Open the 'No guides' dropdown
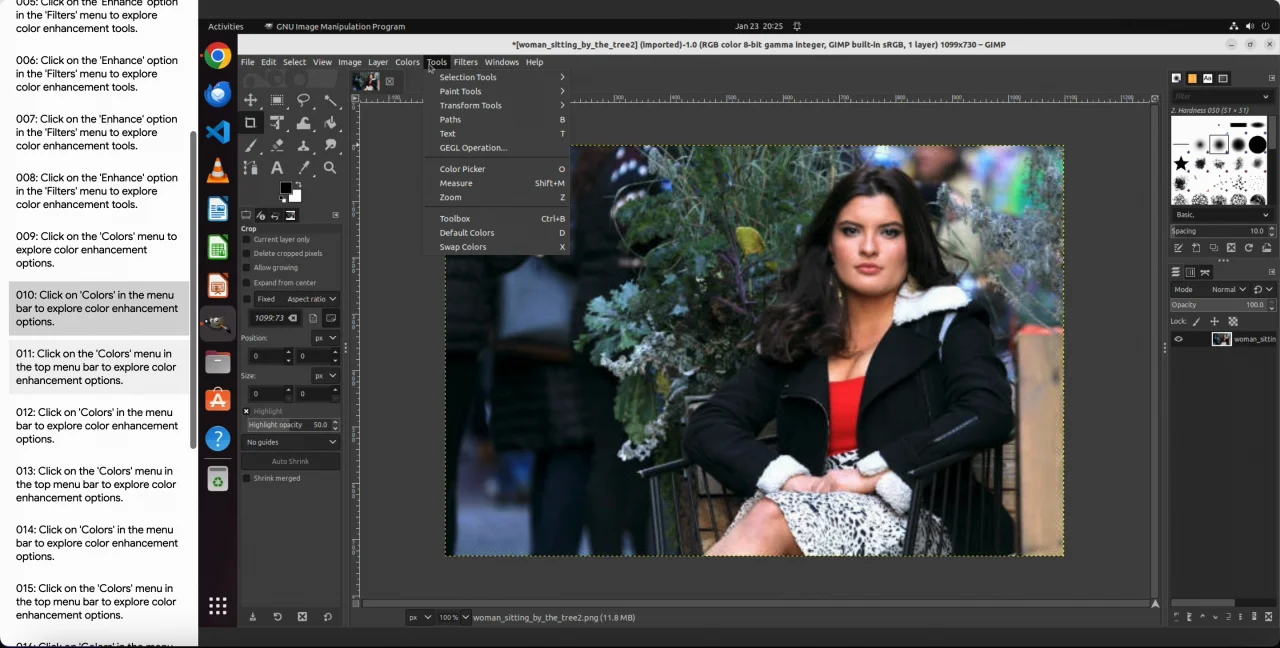This screenshot has width=1280, height=648. 290,442
